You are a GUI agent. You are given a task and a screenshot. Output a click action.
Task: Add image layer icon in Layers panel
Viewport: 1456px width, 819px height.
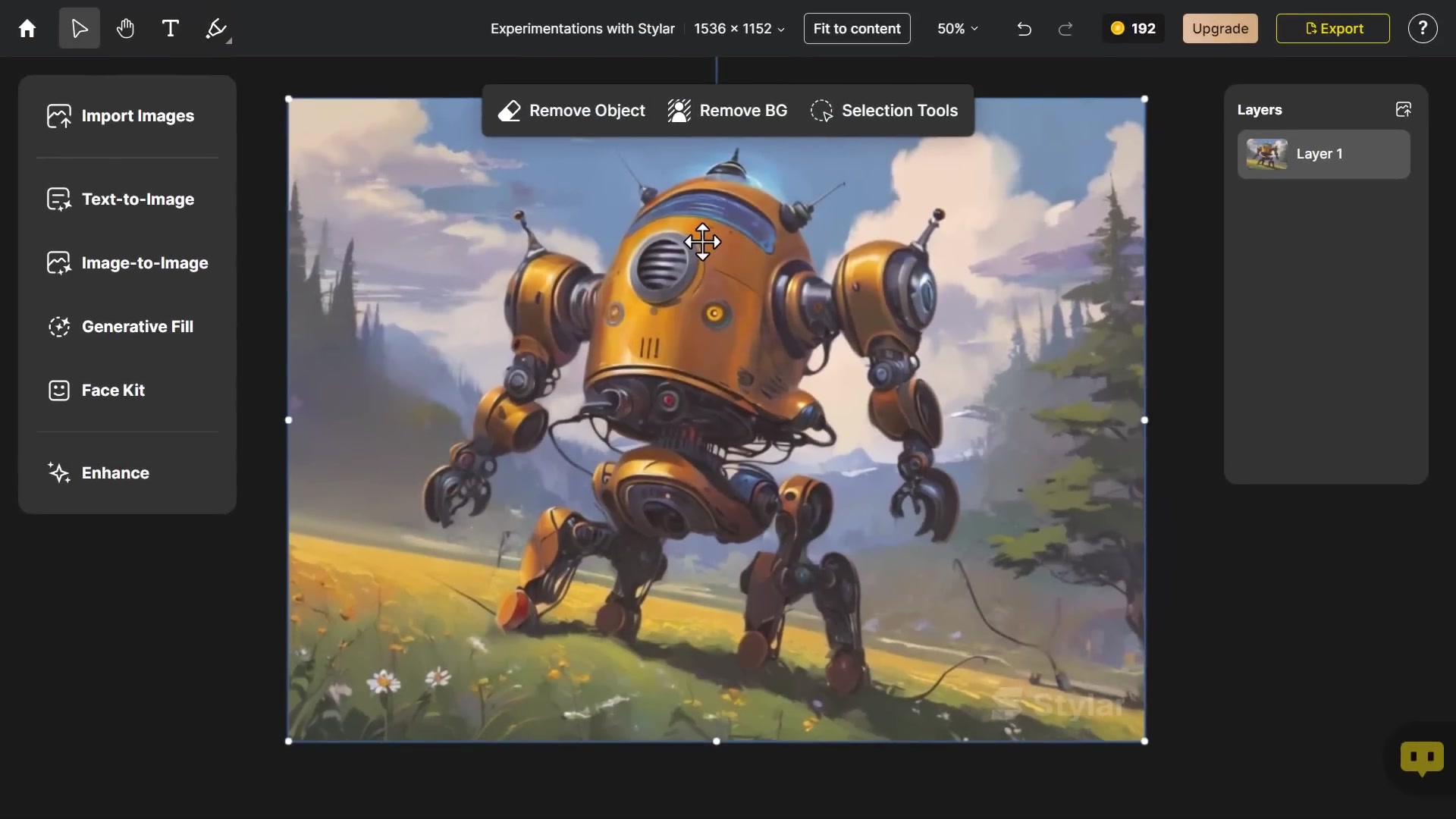pos(1404,110)
